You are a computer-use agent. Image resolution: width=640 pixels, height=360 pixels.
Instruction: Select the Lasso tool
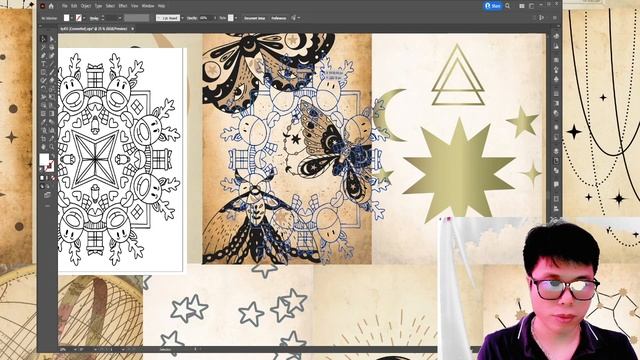[x=52, y=47]
